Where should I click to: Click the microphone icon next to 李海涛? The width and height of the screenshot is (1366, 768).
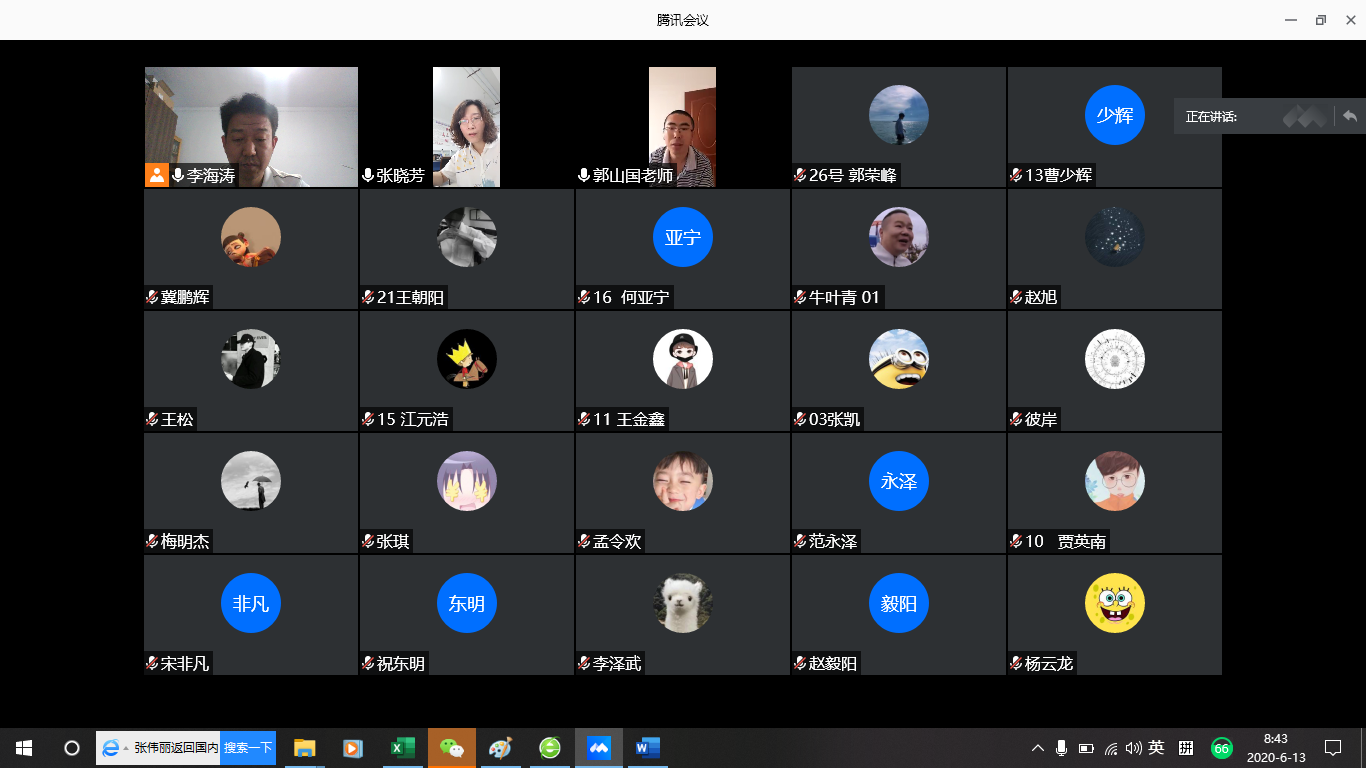click(178, 175)
